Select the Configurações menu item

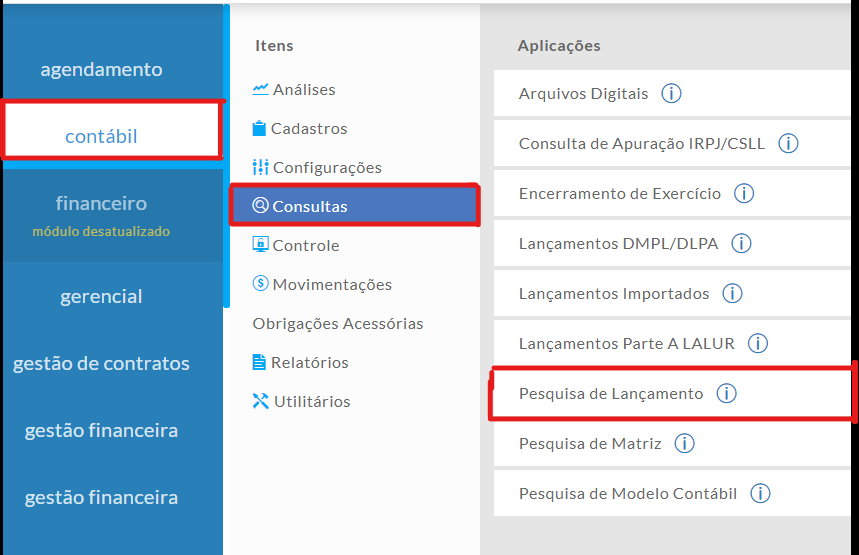click(x=327, y=168)
